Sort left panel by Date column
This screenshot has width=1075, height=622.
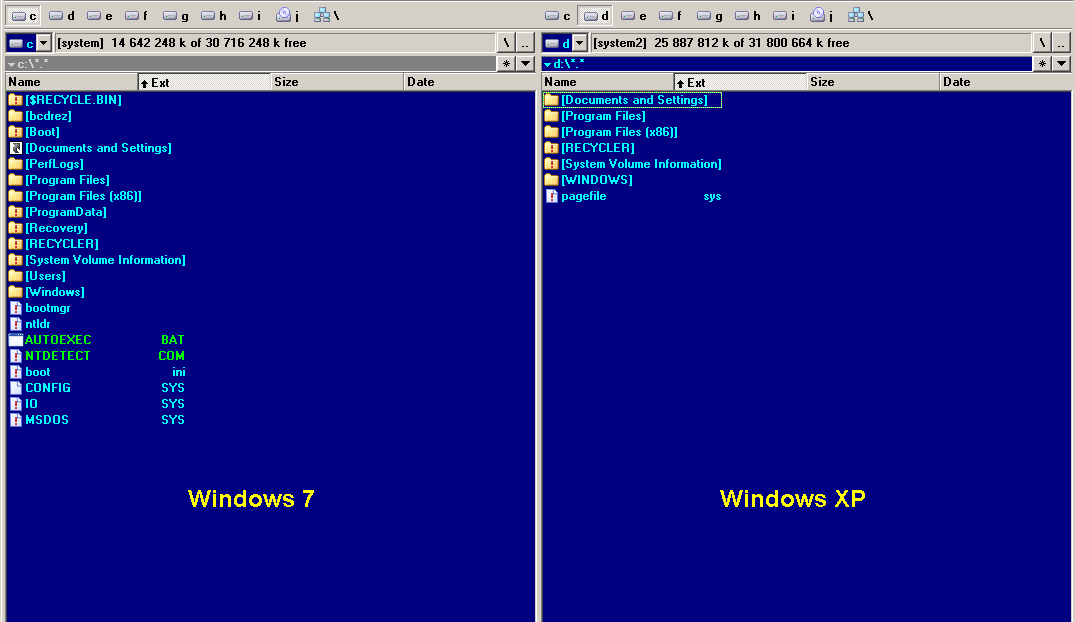tap(470, 82)
